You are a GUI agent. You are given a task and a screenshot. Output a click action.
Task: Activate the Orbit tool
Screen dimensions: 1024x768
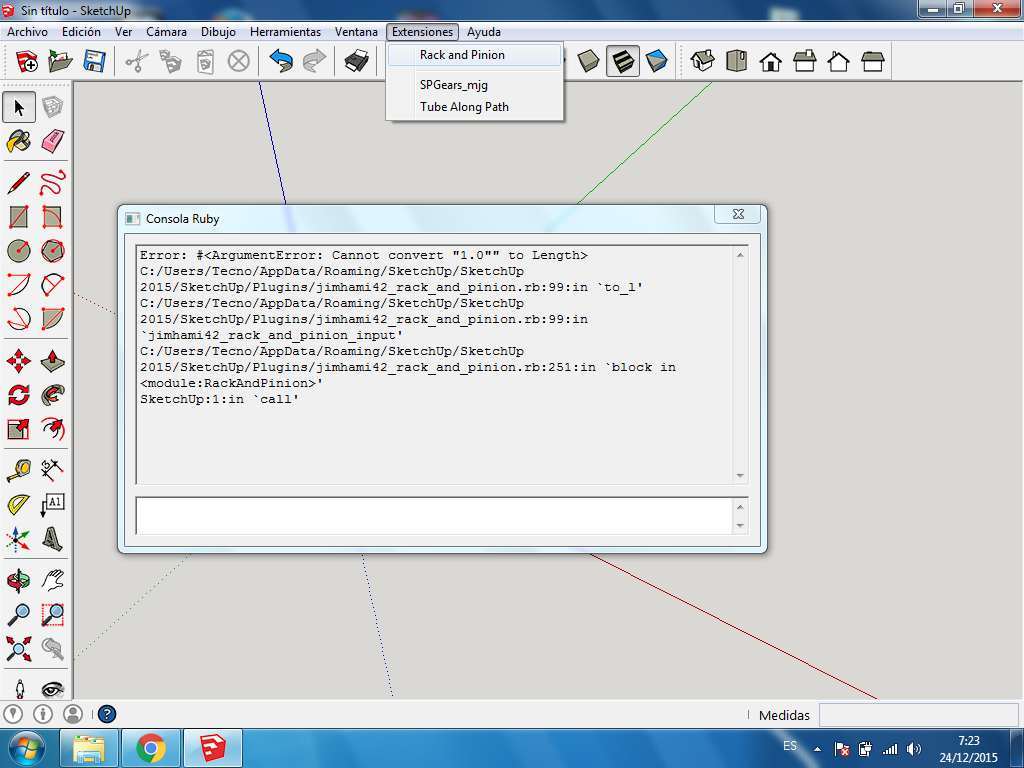[x=19, y=580]
